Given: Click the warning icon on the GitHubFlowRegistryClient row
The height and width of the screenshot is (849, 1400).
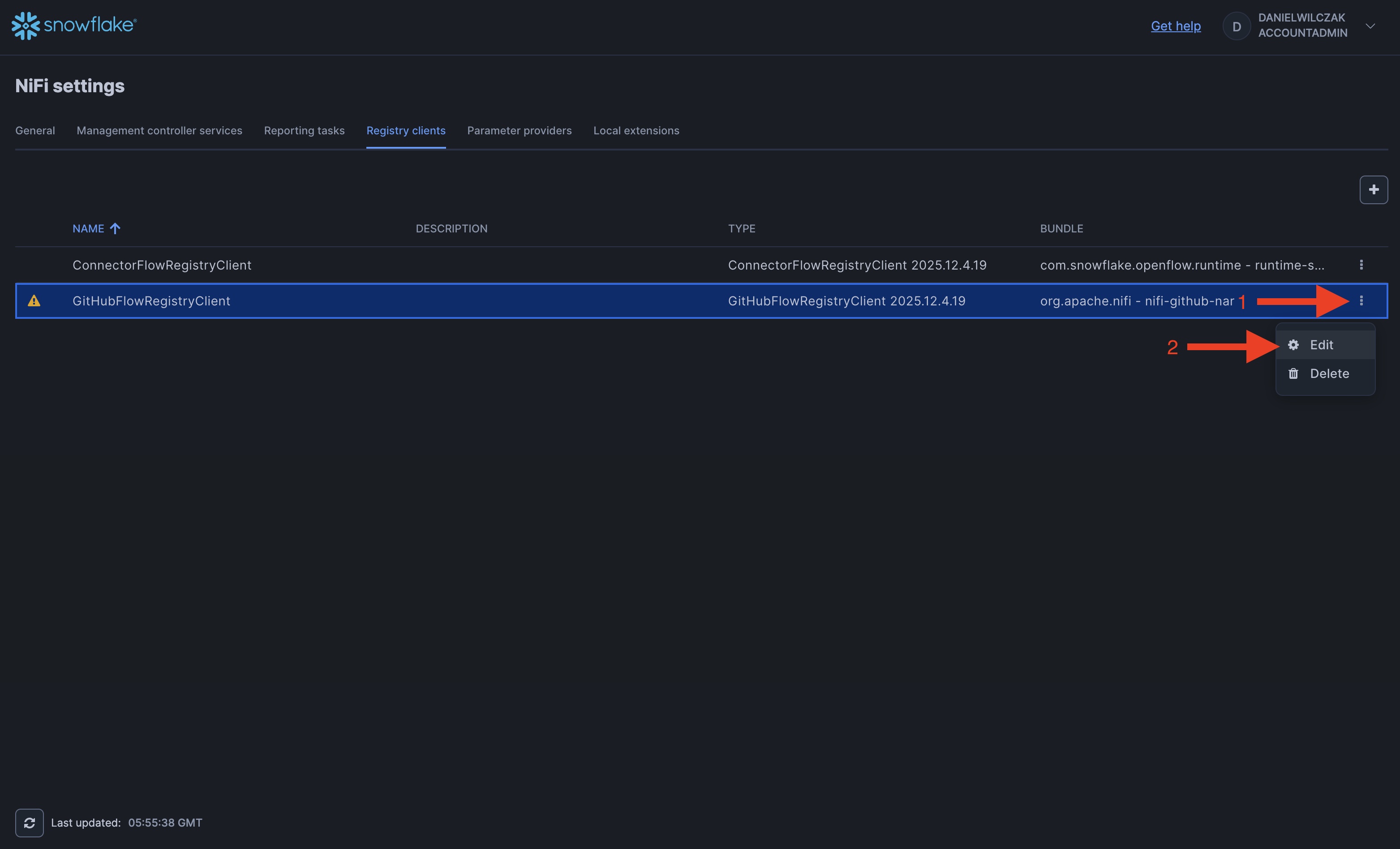Looking at the screenshot, I should [34, 300].
